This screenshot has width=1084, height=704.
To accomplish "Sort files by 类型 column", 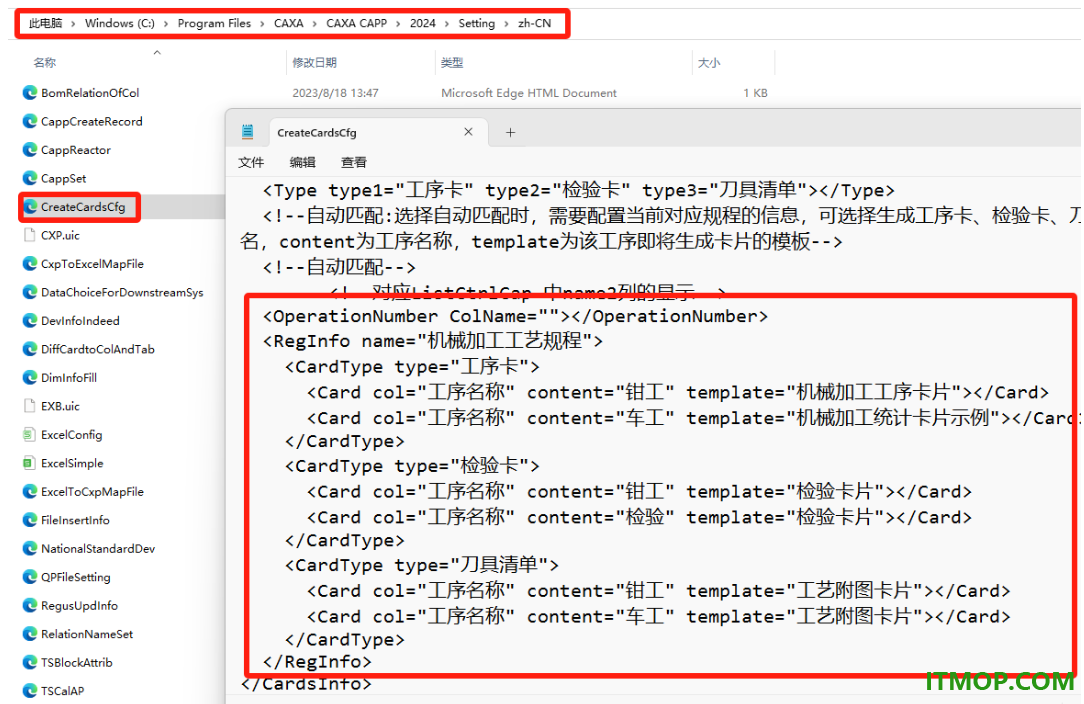I will click(x=452, y=63).
